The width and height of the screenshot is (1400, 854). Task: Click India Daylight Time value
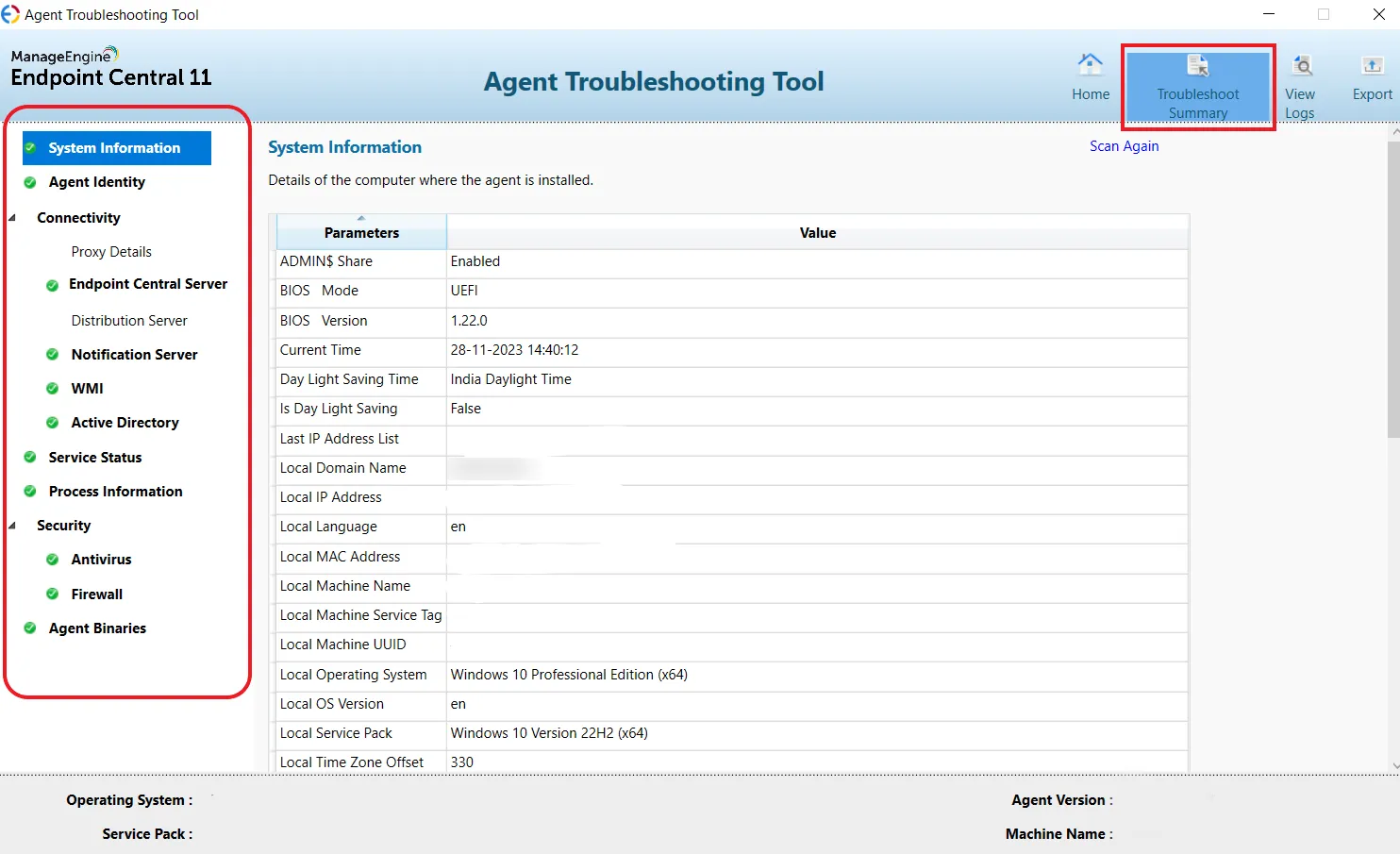pyautogui.click(x=510, y=379)
